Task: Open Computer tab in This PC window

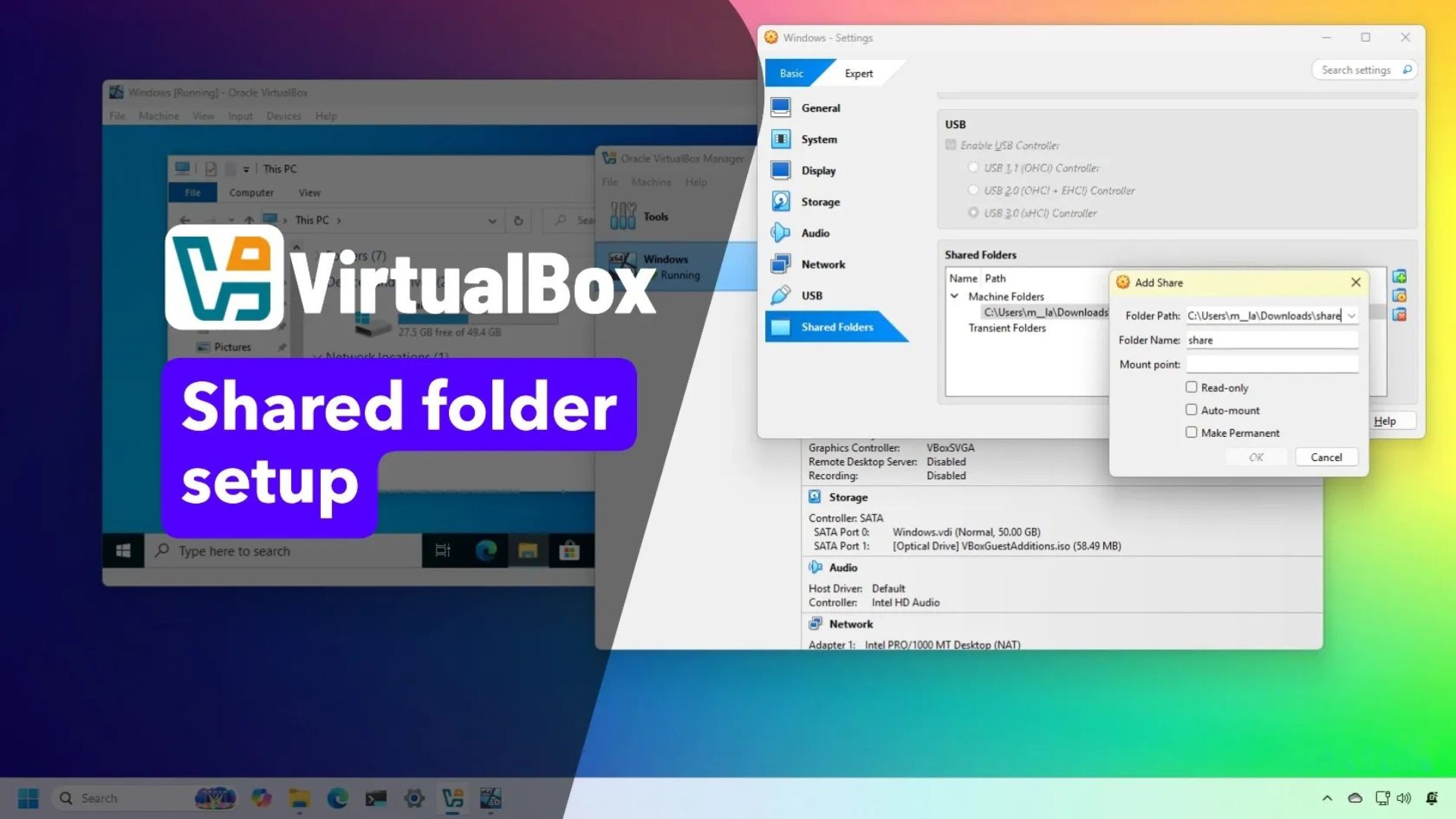Action: click(x=251, y=193)
